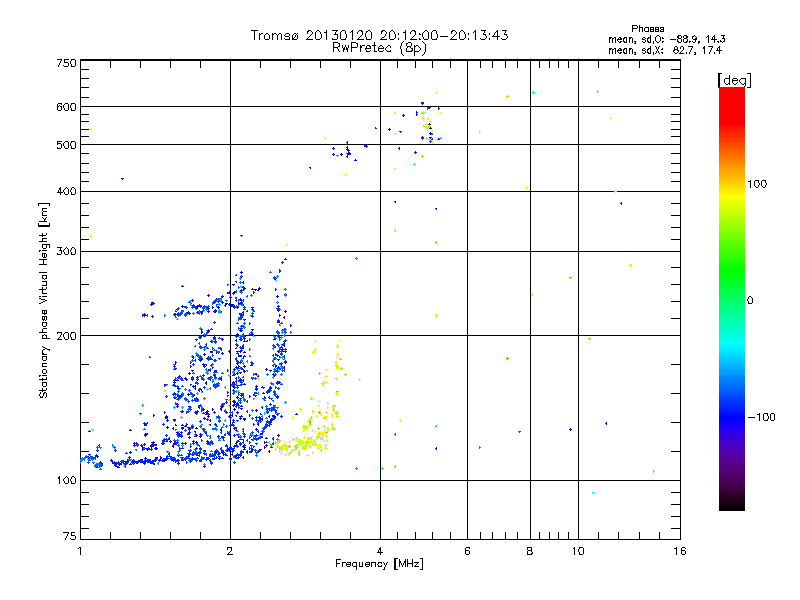Click the colorbar "-100" tick label
The height and width of the screenshot is (600, 800).
(761, 417)
